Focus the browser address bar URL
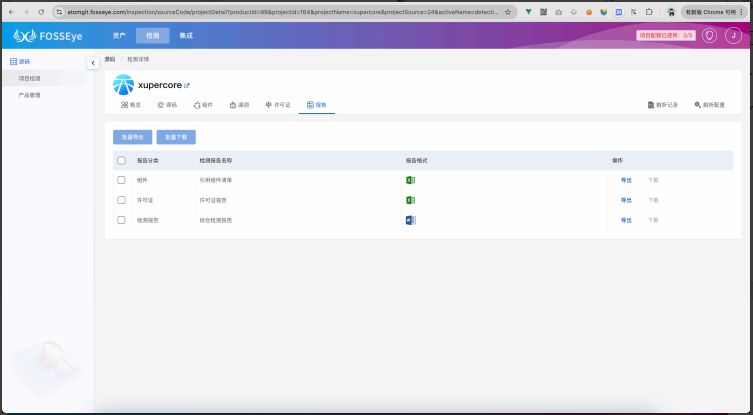 [x=282, y=12]
